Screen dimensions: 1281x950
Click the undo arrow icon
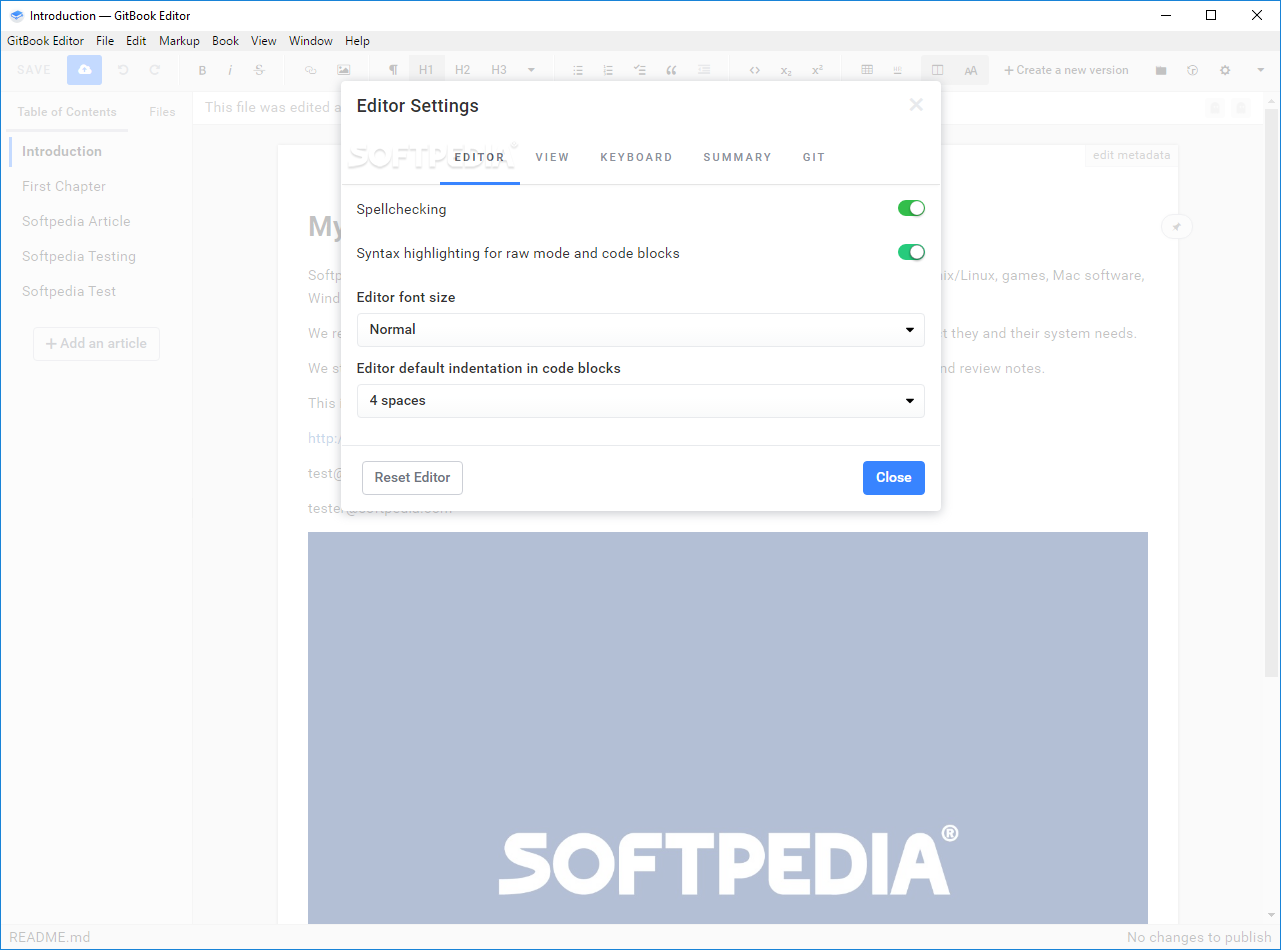coord(123,70)
